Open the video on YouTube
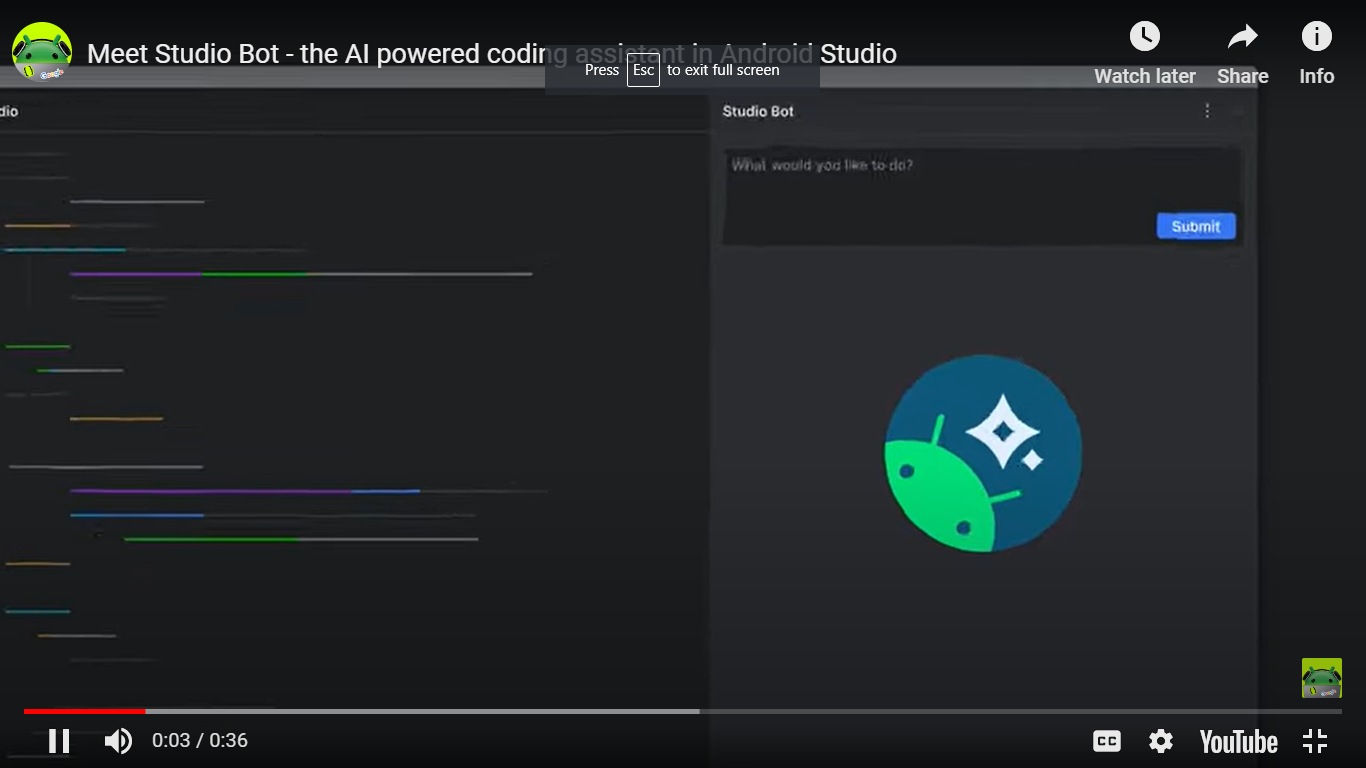Image resolution: width=1366 pixels, height=768 pixels. pyautogui.click(x=1238, y=741)
